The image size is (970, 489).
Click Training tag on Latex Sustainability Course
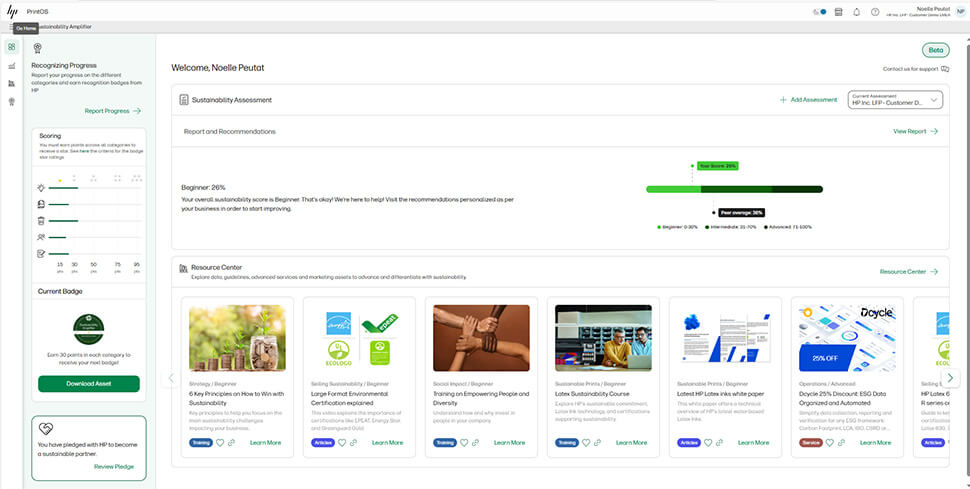tap(567, 443)
